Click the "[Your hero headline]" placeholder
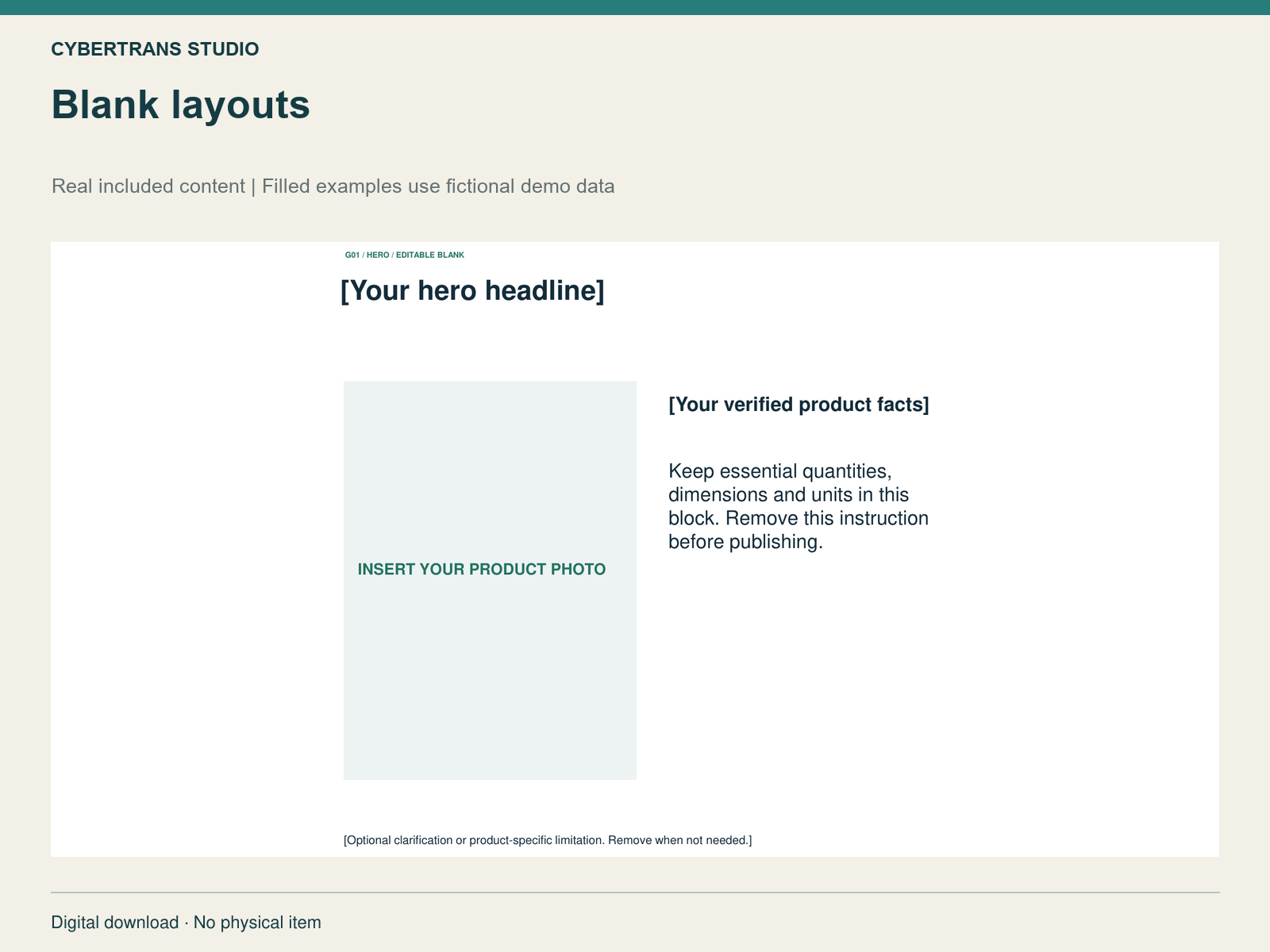The height and width of the screenshot is (952, 1270). [472, 291]
